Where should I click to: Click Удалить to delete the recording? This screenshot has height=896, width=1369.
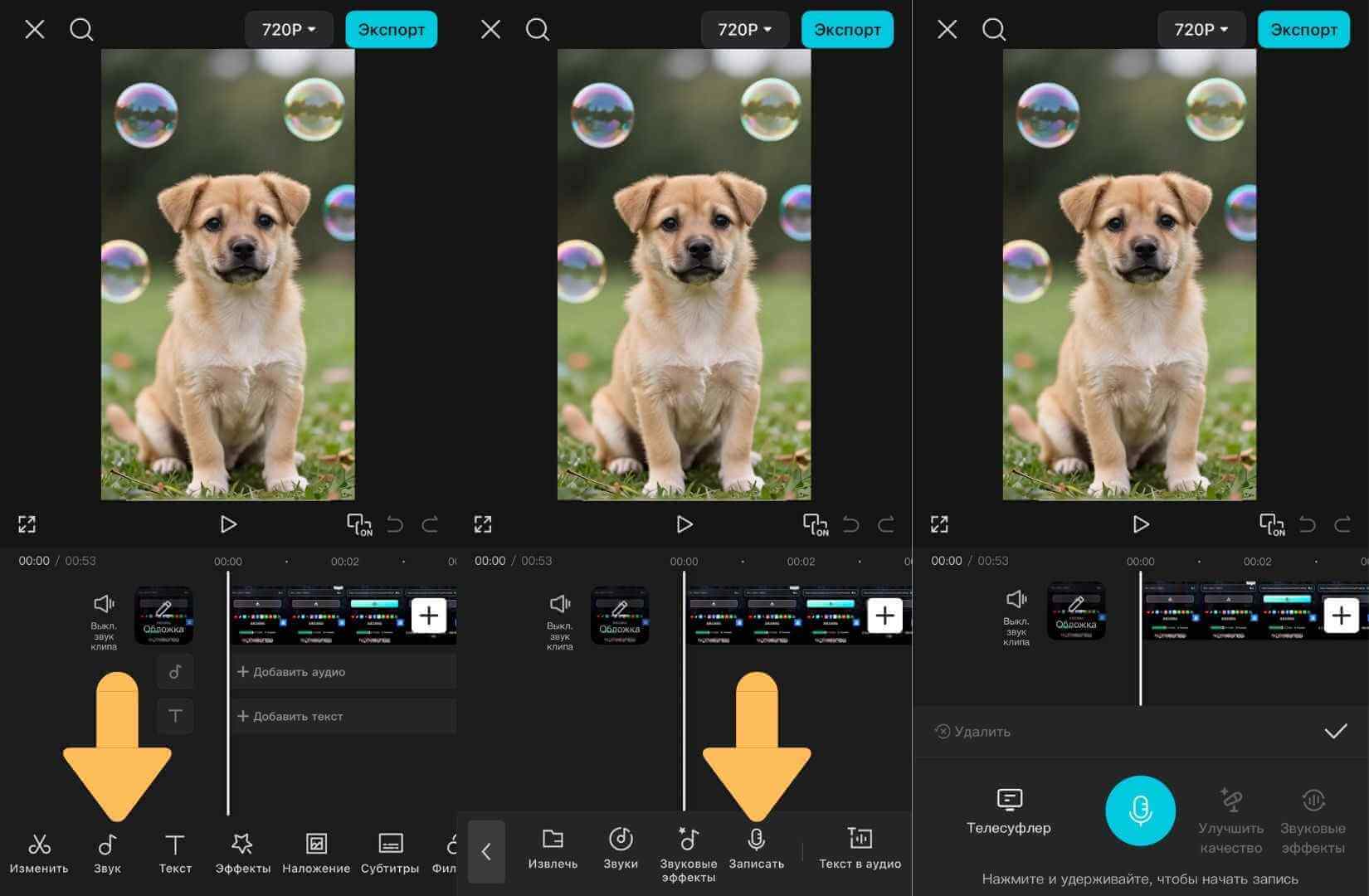(972, 732)
